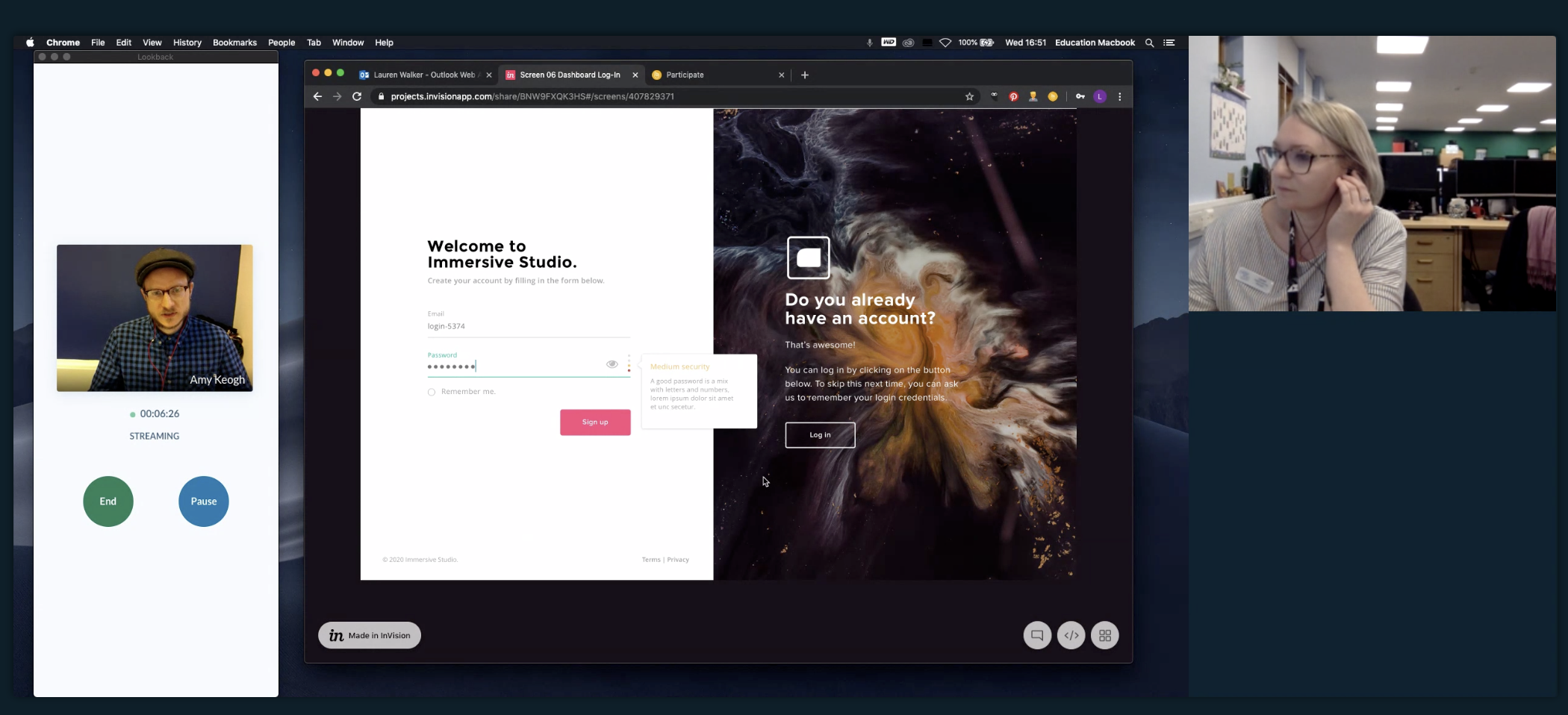Bookmark this page with the star icon

(x=969, y=96)
